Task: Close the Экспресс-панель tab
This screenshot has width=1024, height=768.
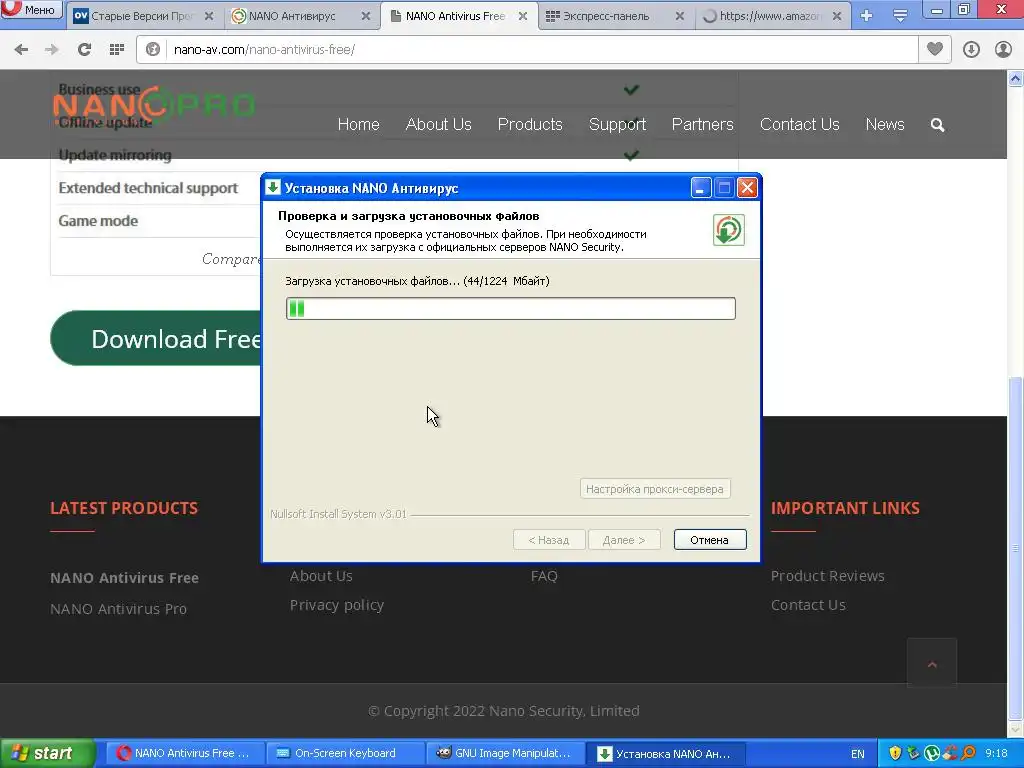Action: (680, 16)
